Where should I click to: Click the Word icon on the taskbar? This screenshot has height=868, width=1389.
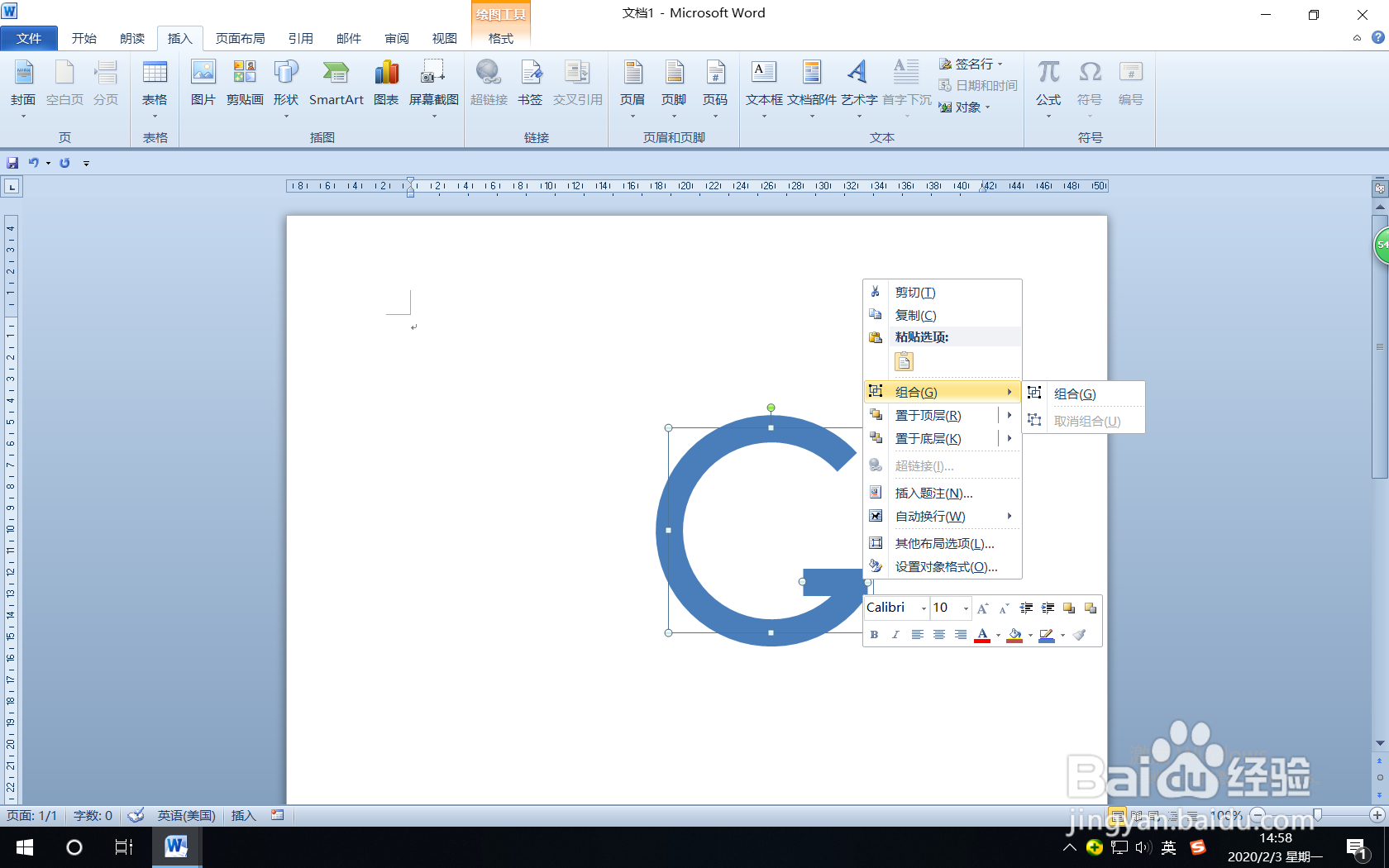[176, 847]
